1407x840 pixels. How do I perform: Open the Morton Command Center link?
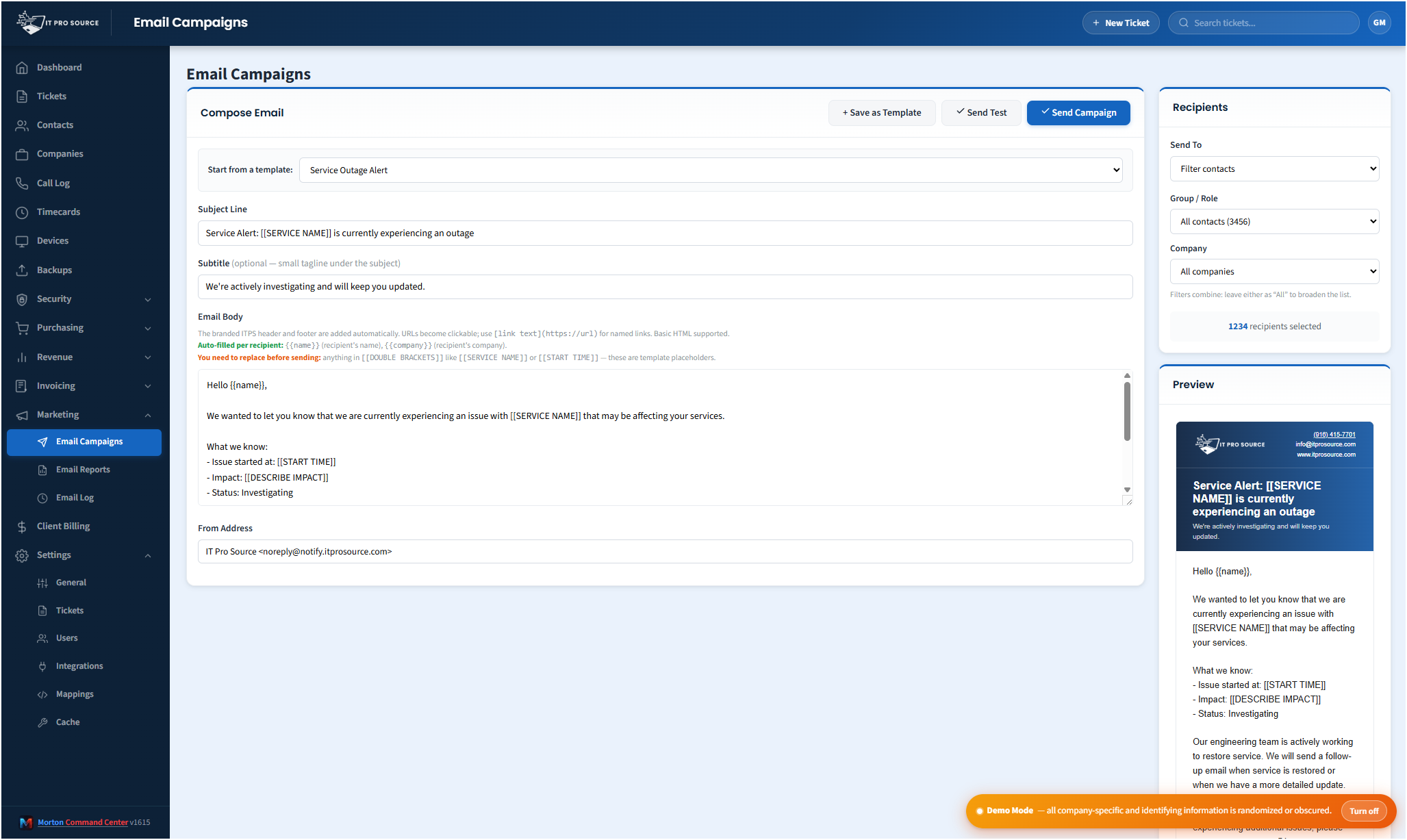coord(83,823)
